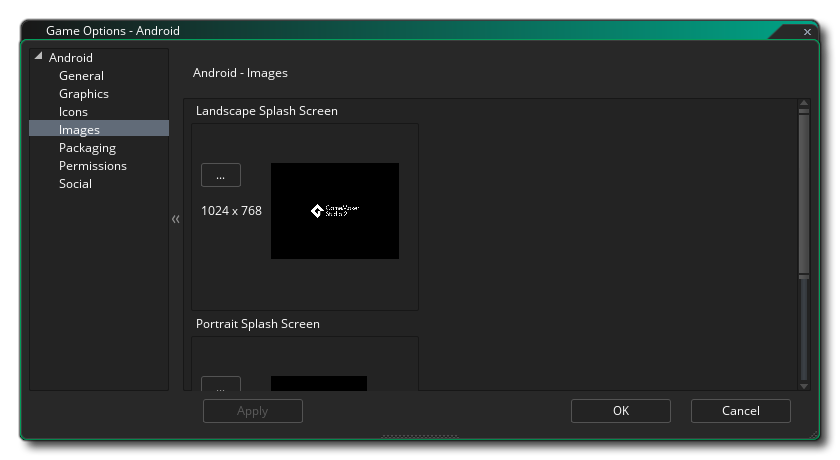The width and height of the screenshot is (840, 460).
Task: Select Icons in the sidebar
Action: (73, 112)
